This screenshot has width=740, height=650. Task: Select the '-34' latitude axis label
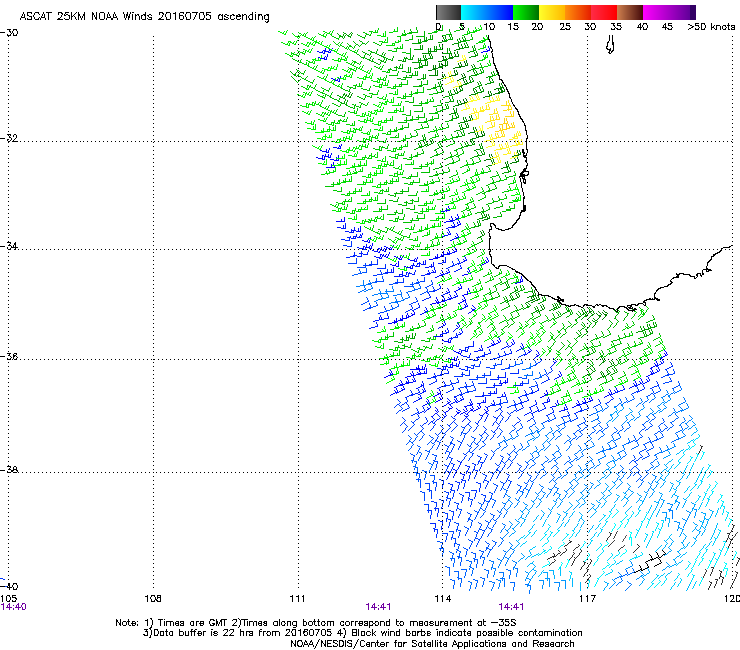[9, 246]
